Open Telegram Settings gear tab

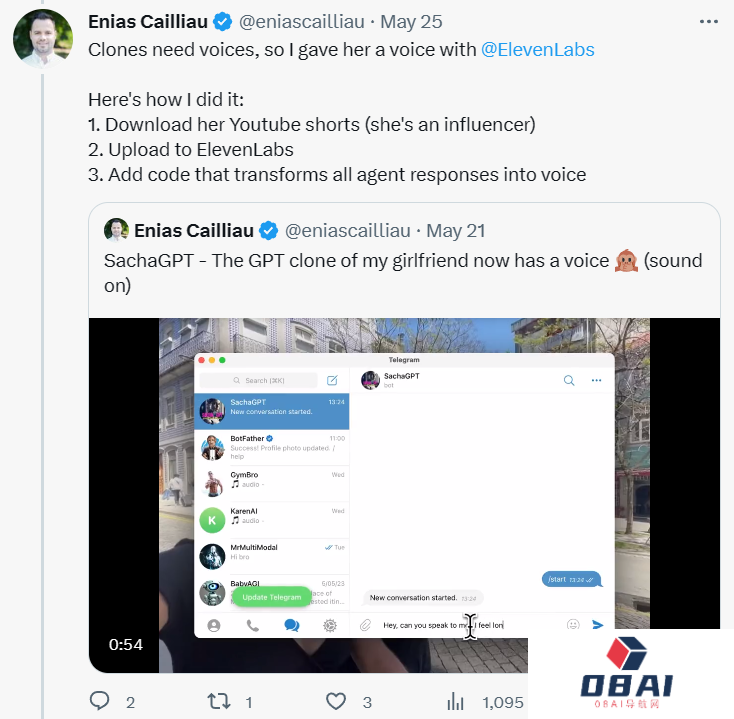coord(330,626)
